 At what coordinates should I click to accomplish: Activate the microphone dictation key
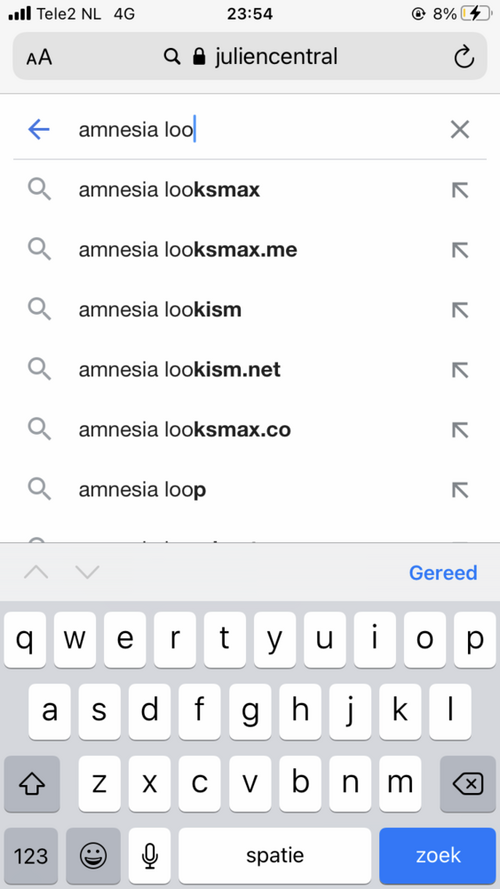click(x=149, y=856)
